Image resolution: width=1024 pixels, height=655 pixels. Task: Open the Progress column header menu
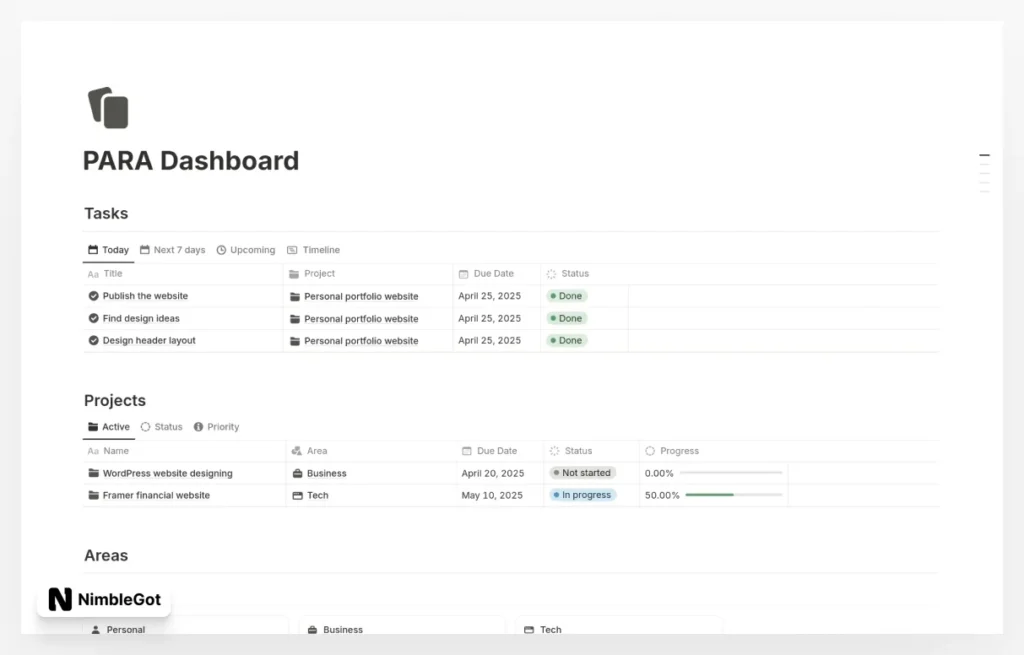coord(672,451)
